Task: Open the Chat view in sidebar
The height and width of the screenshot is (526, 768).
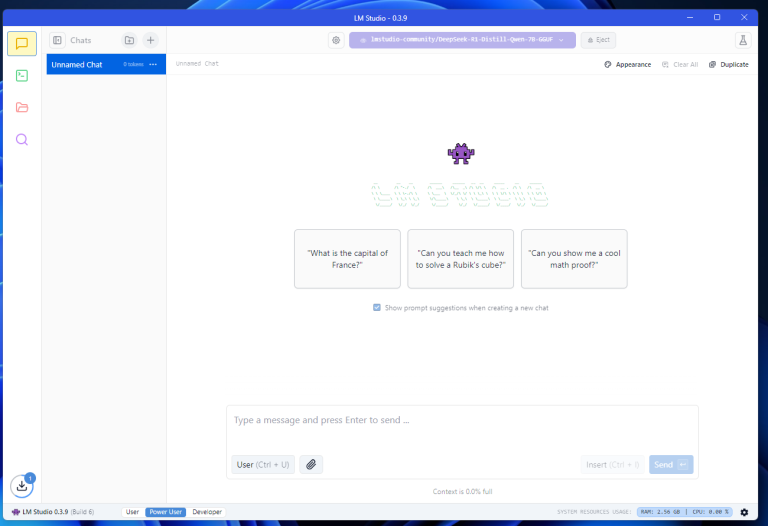Action: point(21,43)
